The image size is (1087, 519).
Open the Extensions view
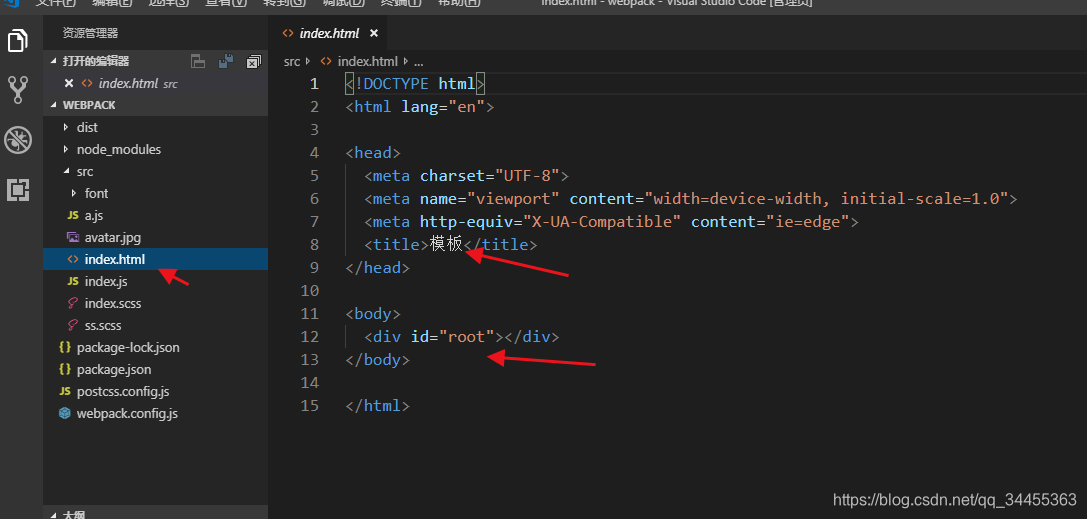click(x=17, y=189)
